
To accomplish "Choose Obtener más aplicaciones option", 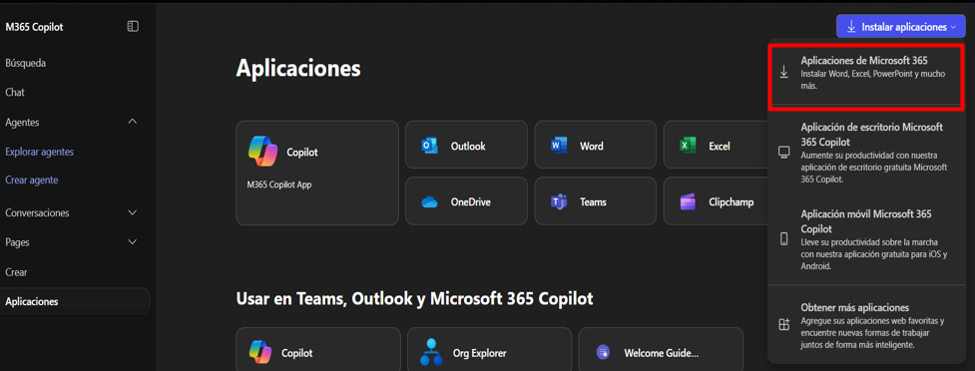I will click(x=866, y=325).
